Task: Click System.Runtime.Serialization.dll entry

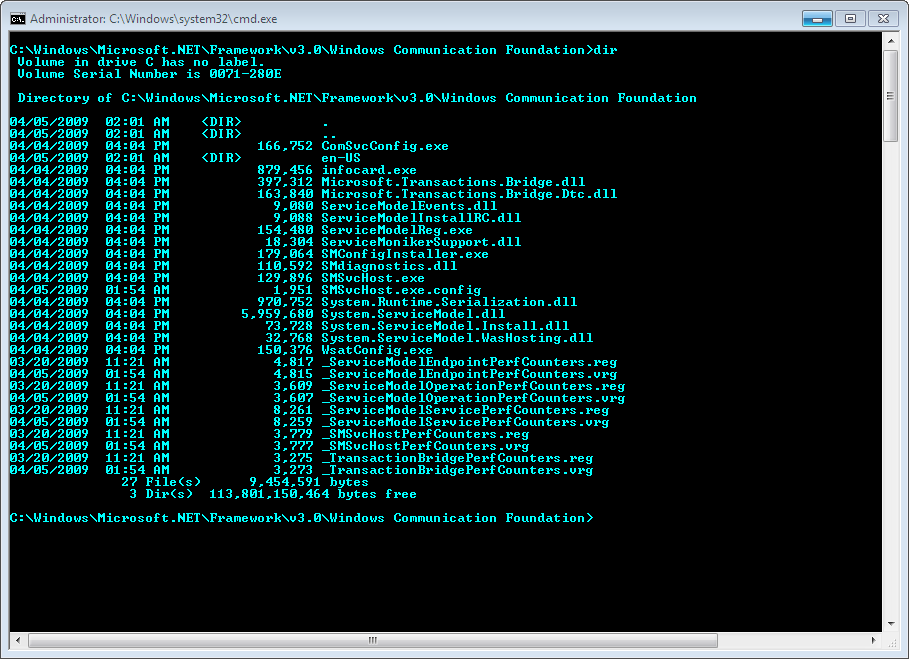Action: click(x=449, y=302)
